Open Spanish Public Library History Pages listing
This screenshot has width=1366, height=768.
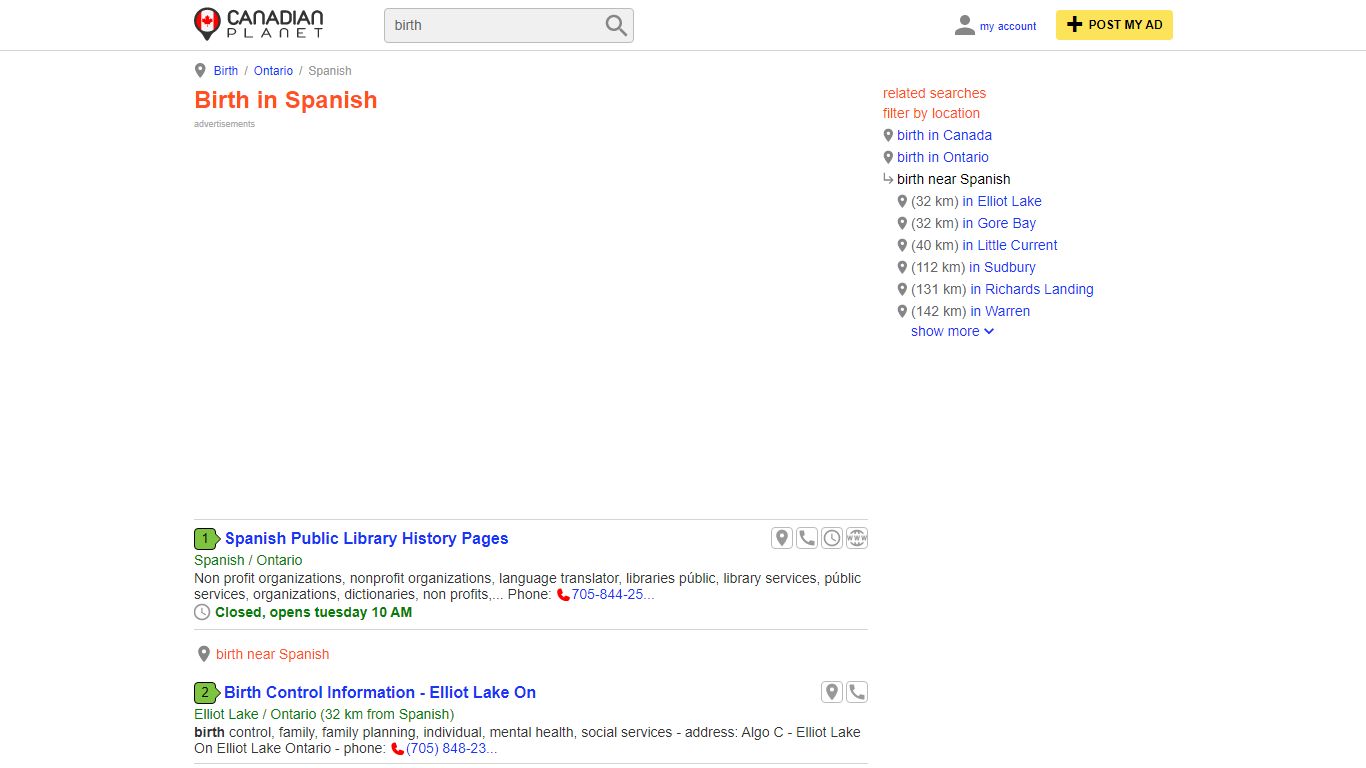pos(366,538)
